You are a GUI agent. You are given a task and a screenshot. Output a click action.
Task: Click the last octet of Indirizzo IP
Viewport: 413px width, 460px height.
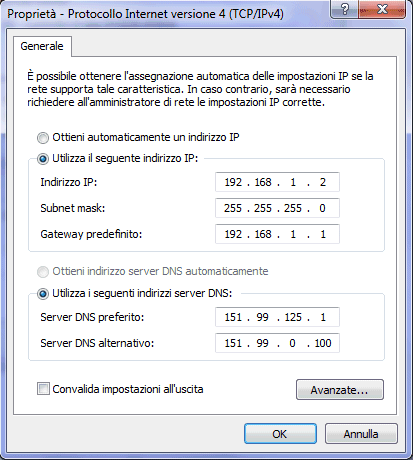(x=323, y=182)
